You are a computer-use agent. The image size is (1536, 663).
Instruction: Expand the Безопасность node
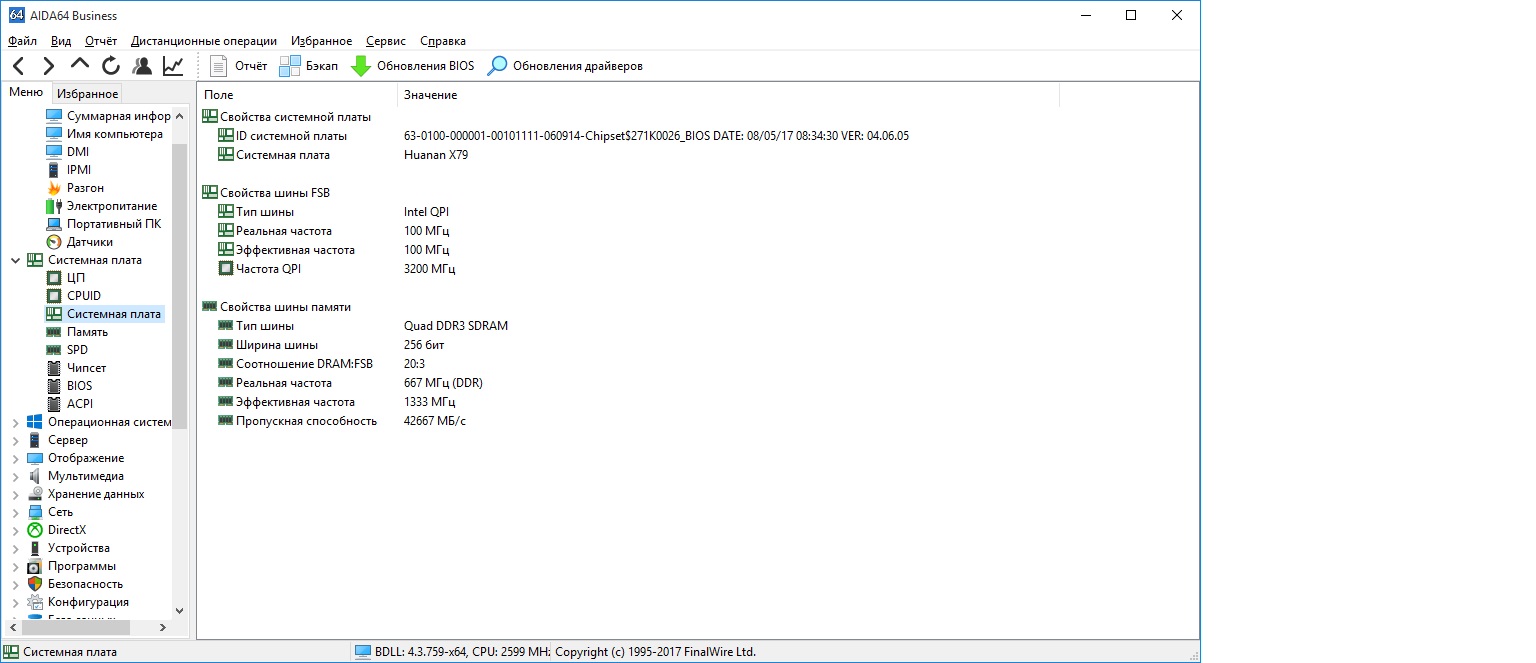(15, 584)
